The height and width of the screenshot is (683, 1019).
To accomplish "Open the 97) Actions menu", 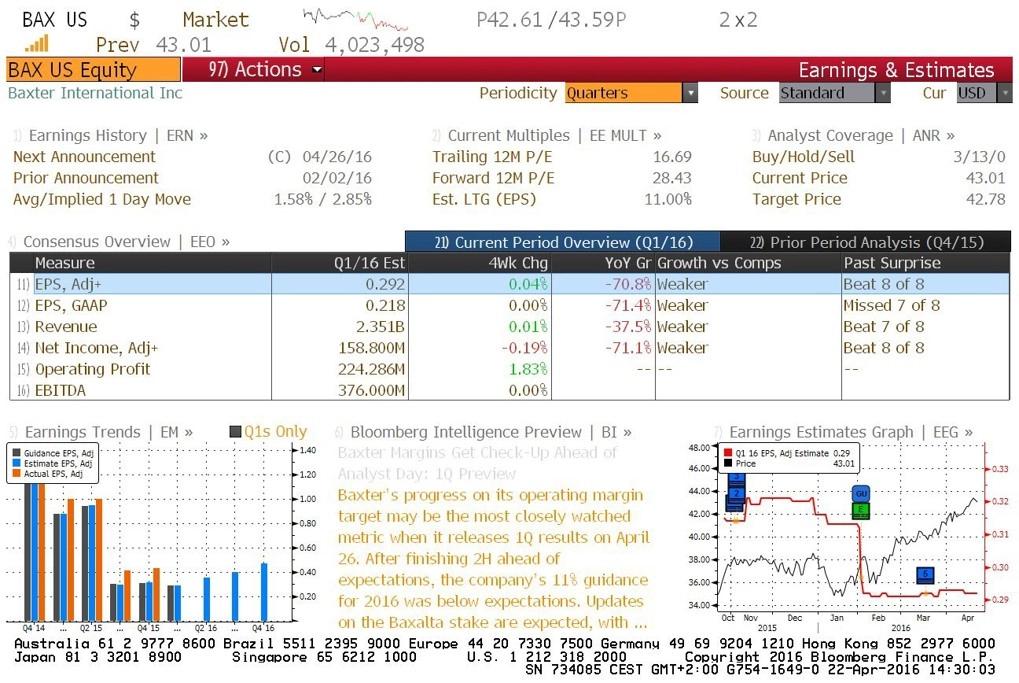I will pyautogui.click(x=266, y=70).
